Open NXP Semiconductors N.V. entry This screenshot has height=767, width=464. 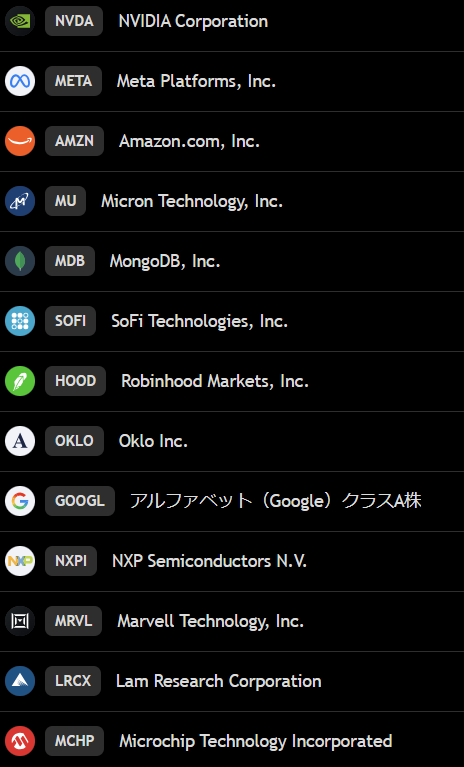[209, 561]
